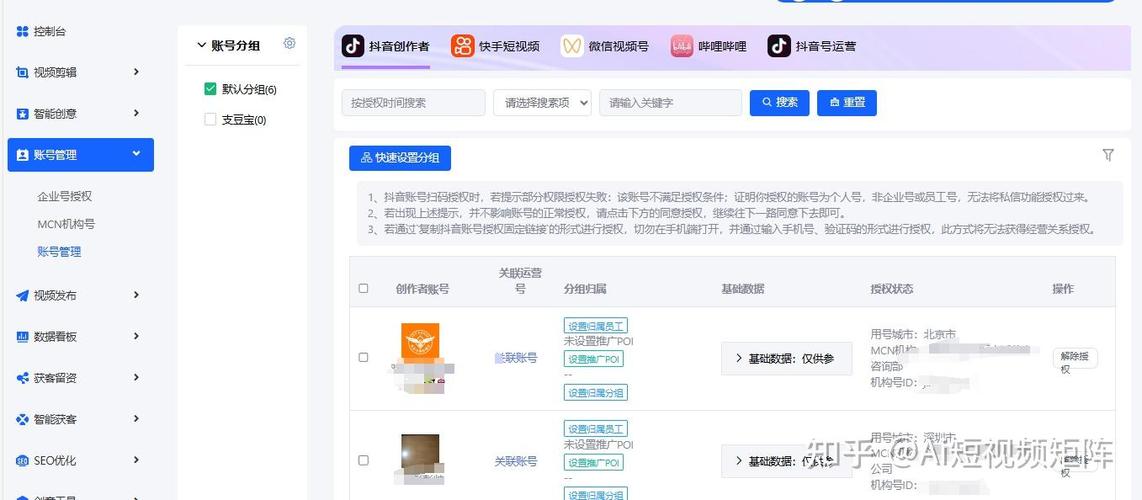Click the 快速设置分组 button
The image size is (1142, 500).
pos(400,158)
